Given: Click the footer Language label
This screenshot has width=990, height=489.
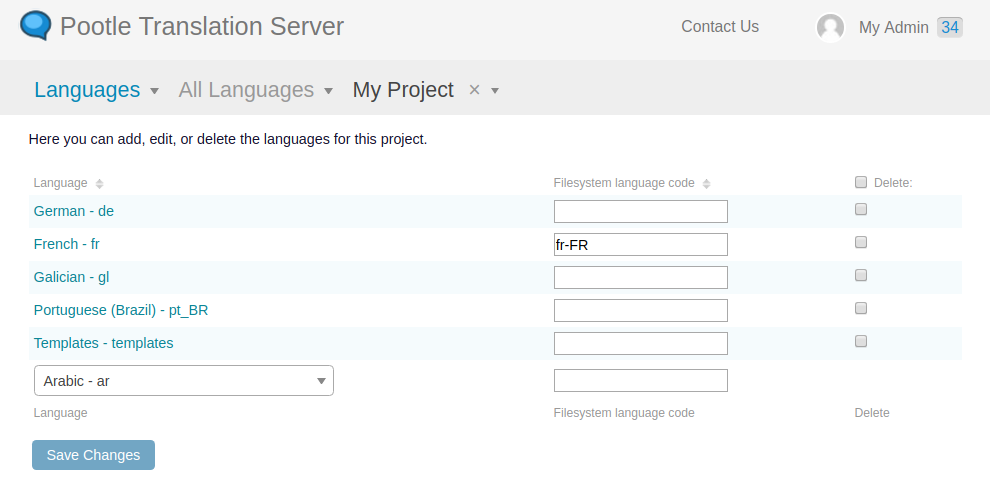Looking at the screenshot, I should 61,413.
